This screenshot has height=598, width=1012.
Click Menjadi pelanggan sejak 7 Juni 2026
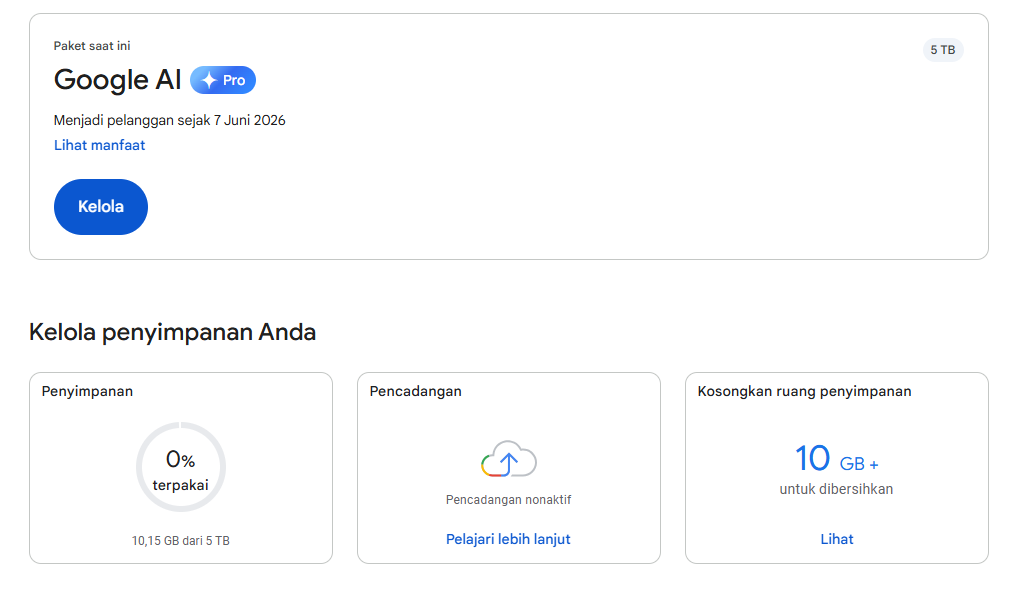[170, 121]
